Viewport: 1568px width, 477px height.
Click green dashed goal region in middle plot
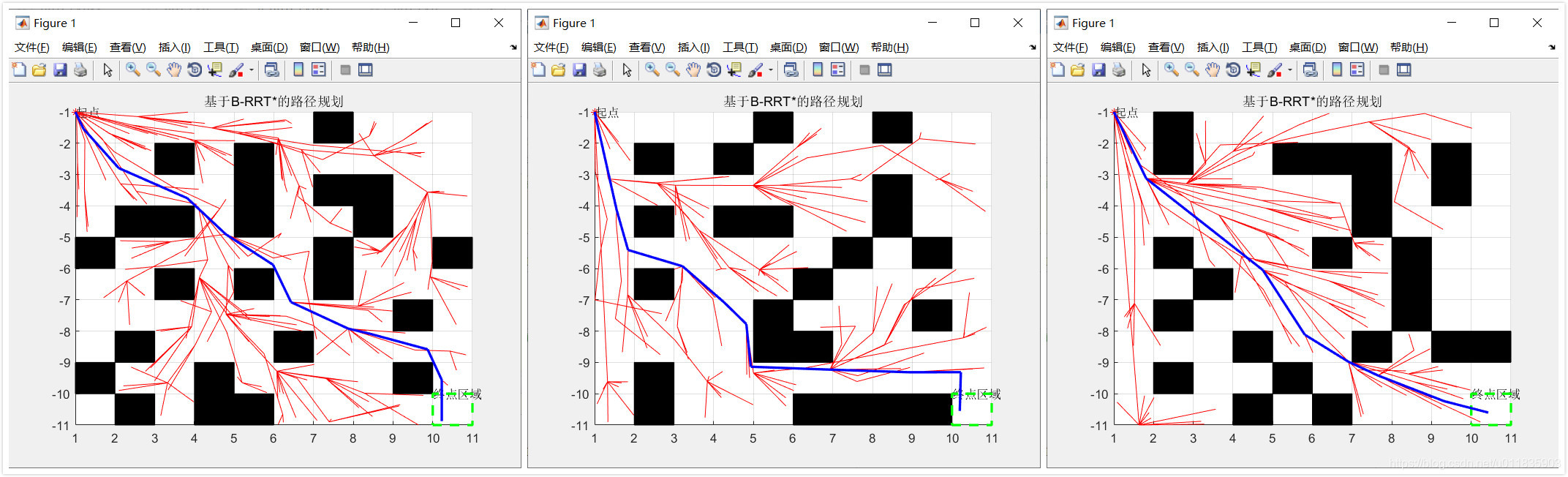972,409
